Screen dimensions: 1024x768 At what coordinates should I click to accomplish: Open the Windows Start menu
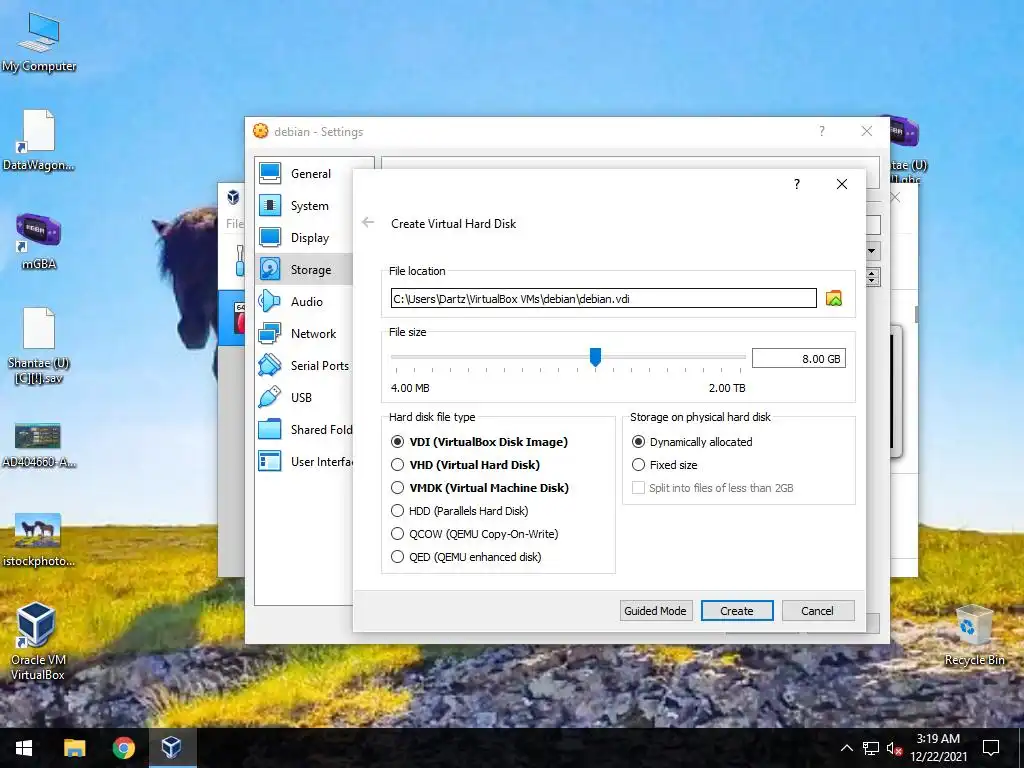pos(24,748)
